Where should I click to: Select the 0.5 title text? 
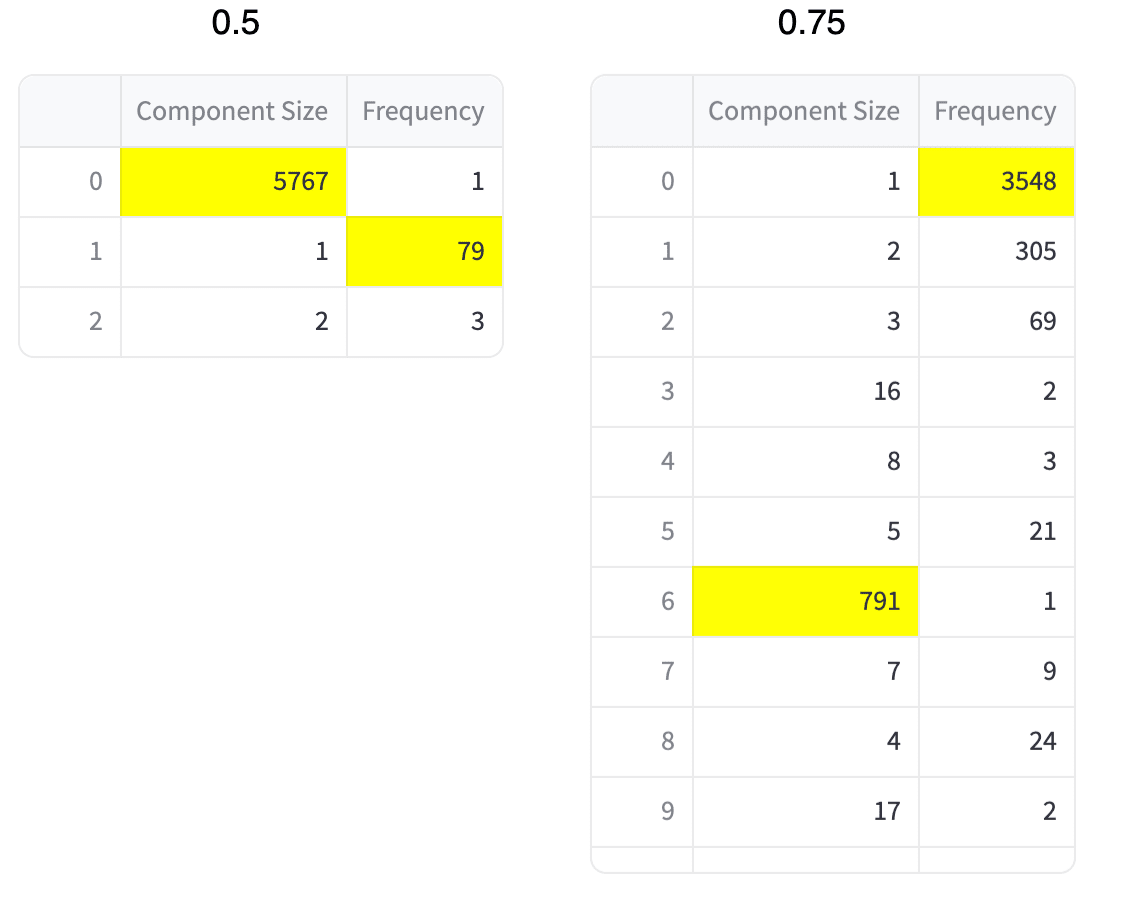pos(235,23)
